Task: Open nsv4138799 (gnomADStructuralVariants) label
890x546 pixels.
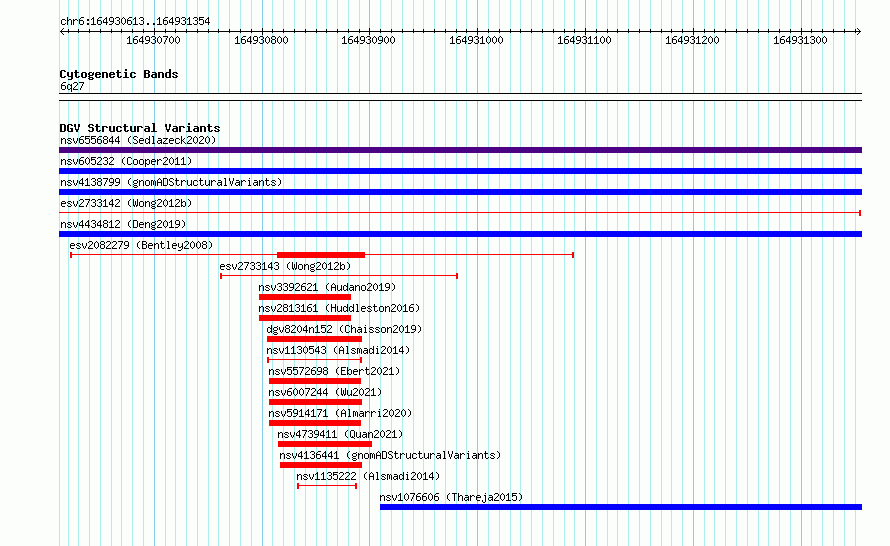Action: click(x=171, y=182)
